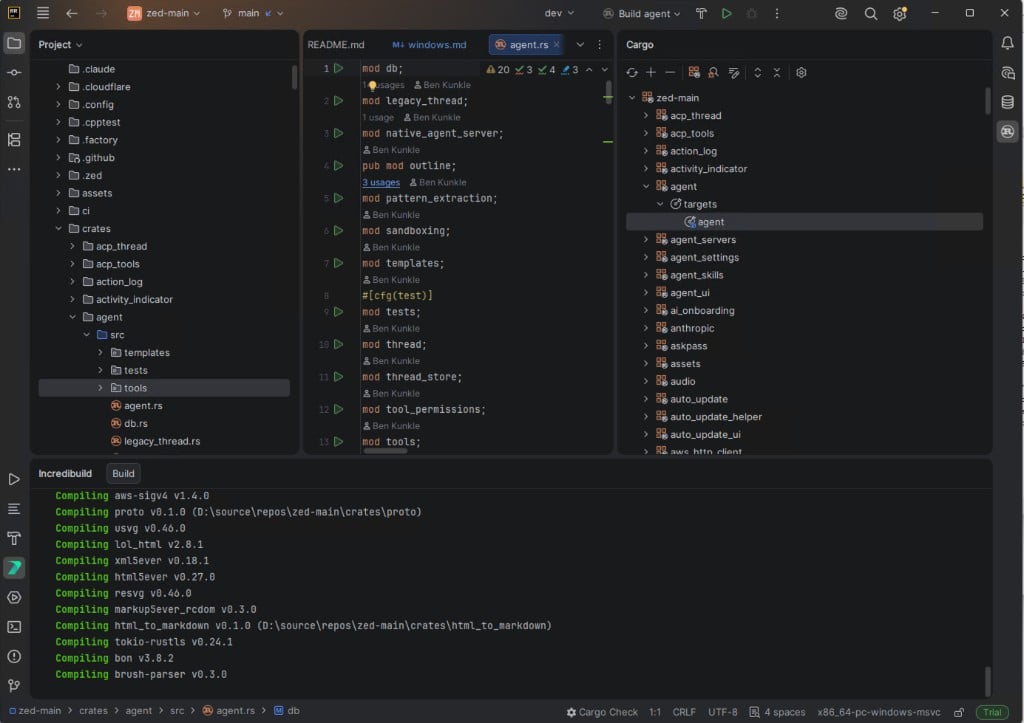
Task: Open the Commit tool window icon
Action: click(x=14, y=72)
